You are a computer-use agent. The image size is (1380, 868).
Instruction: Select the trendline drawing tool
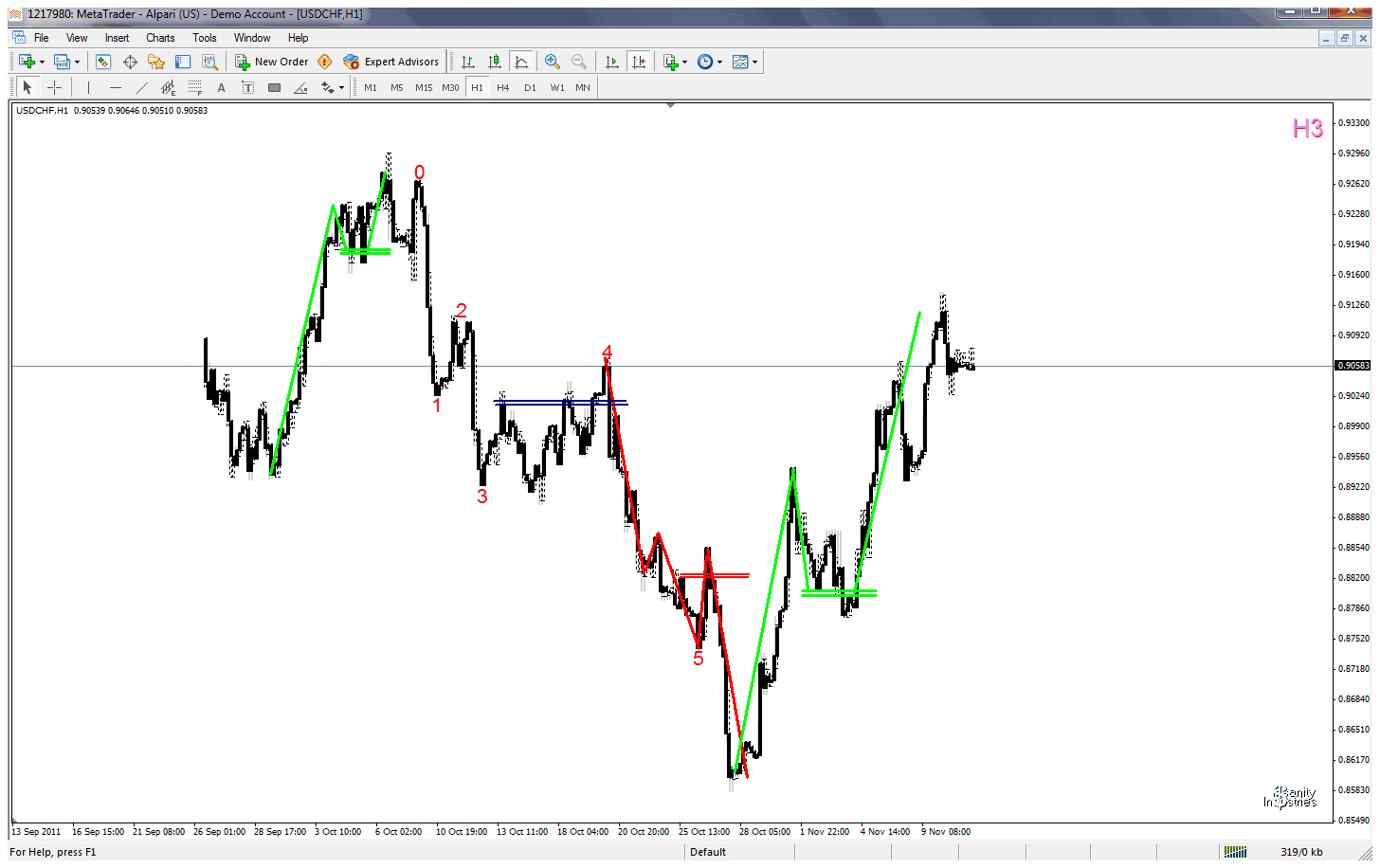(x=142, y=87)
